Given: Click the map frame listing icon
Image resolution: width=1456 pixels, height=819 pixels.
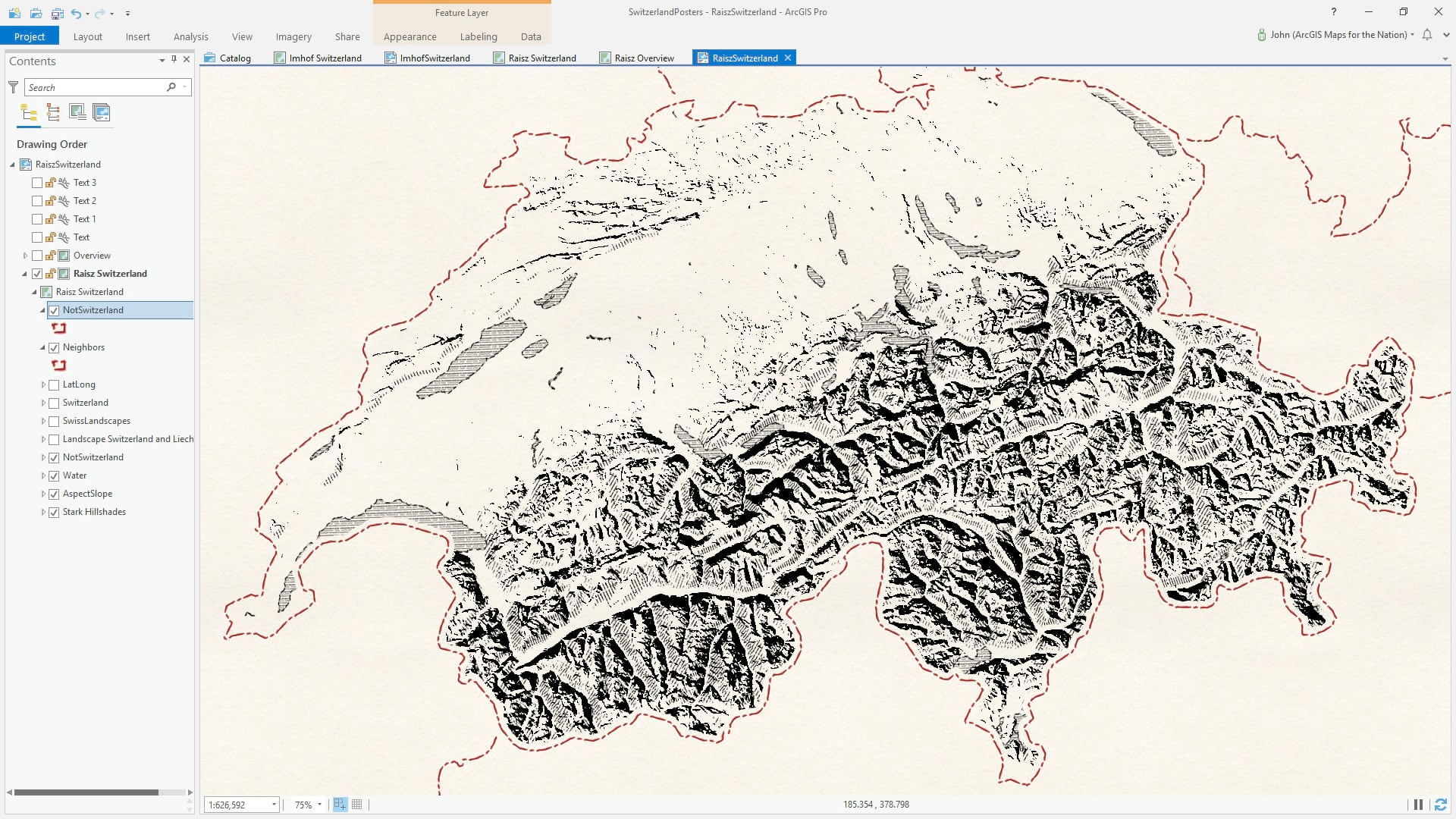Looking at the screenshot, I should (77, 113).
